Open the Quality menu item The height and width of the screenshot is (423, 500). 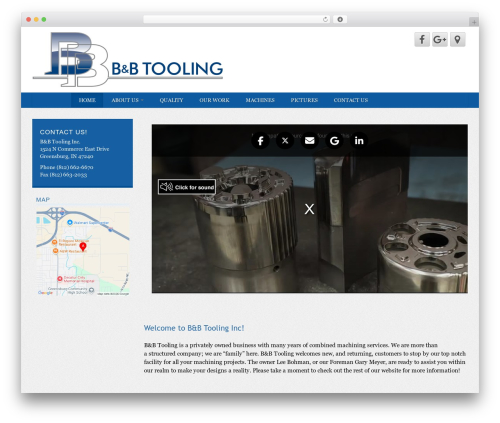coord(171,100)
